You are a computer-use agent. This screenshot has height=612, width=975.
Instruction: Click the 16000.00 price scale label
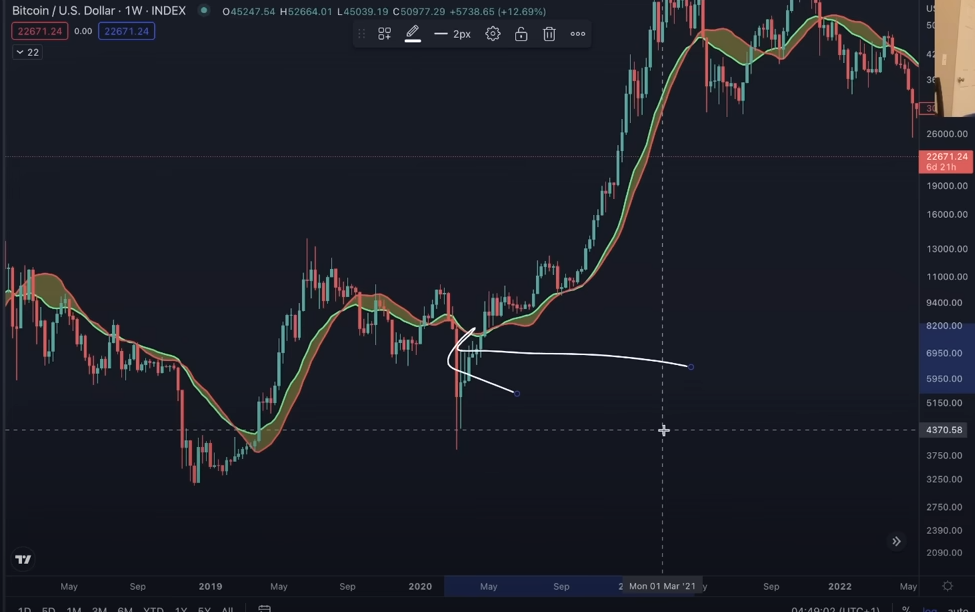[946, 214]
